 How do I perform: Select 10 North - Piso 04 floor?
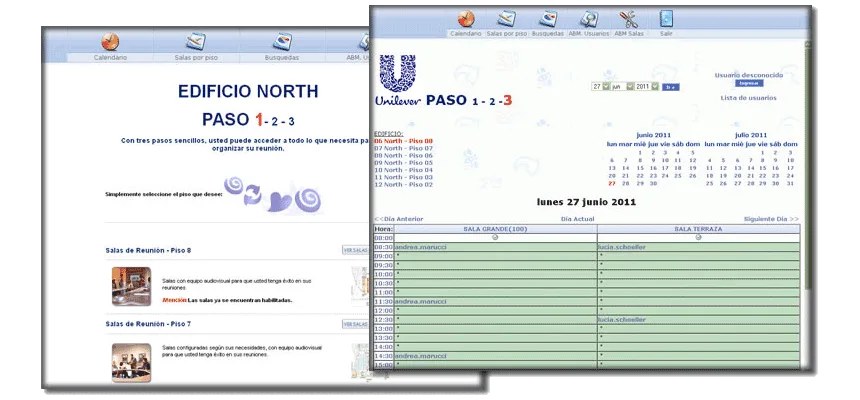[x=403, y=170]
